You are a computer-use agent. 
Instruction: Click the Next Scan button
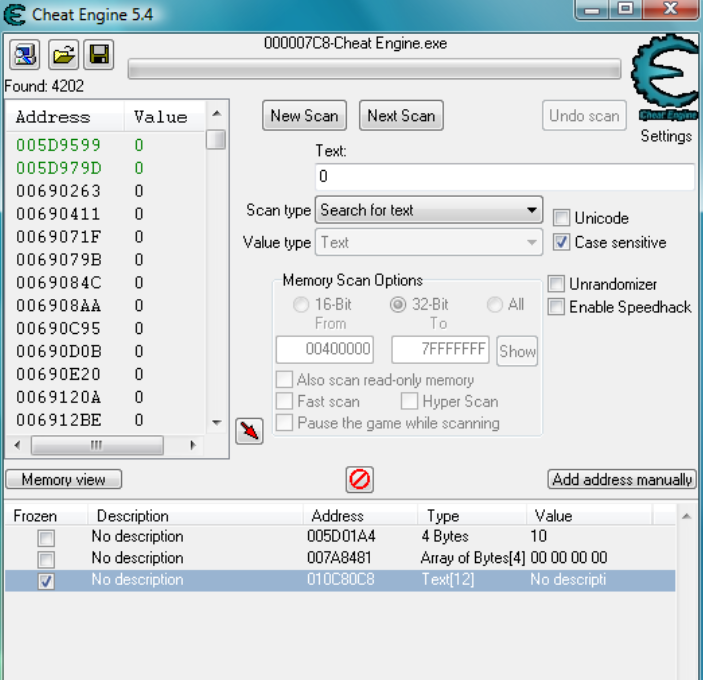point(401,116)
